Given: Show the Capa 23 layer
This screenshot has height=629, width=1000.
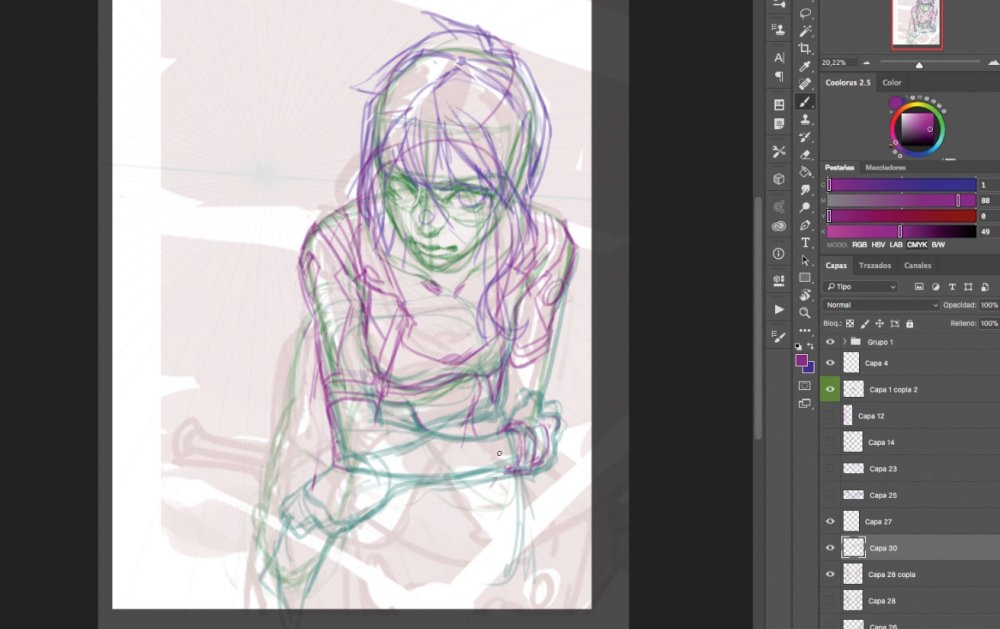Looking at the screenshot, I should (830, 469).
